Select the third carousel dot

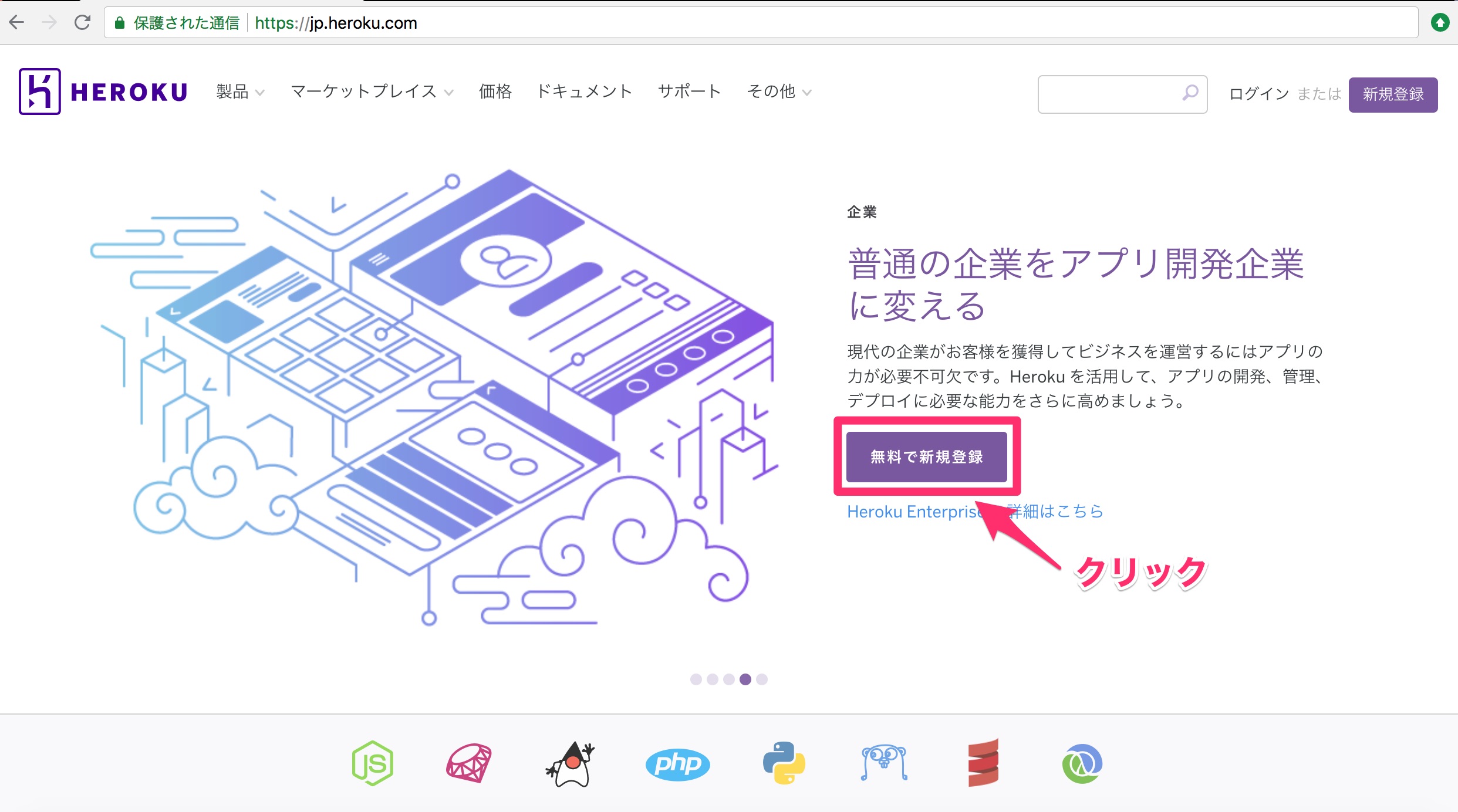(x=729, y=679)
